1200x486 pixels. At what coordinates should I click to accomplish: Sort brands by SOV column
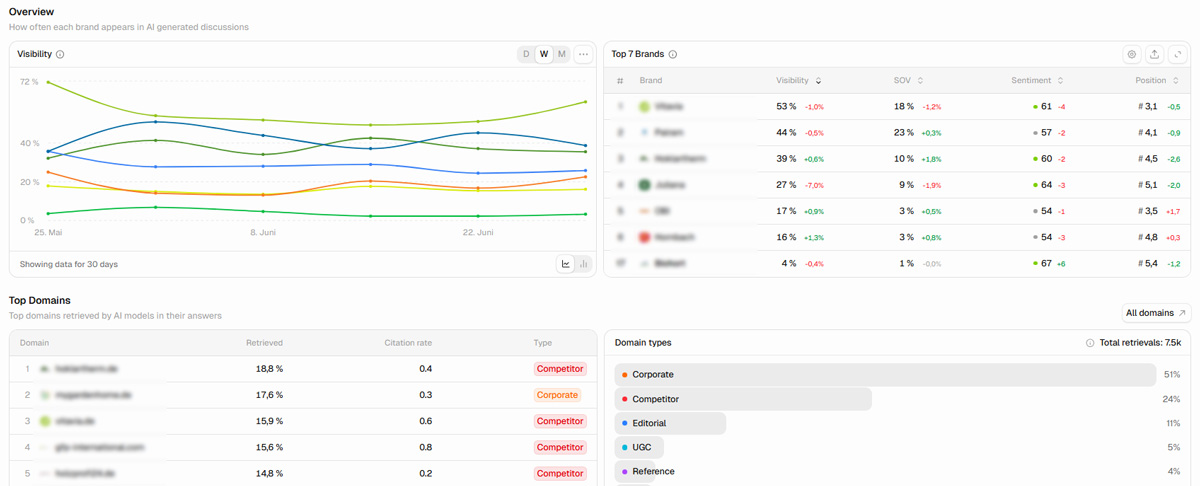point(908,80)
